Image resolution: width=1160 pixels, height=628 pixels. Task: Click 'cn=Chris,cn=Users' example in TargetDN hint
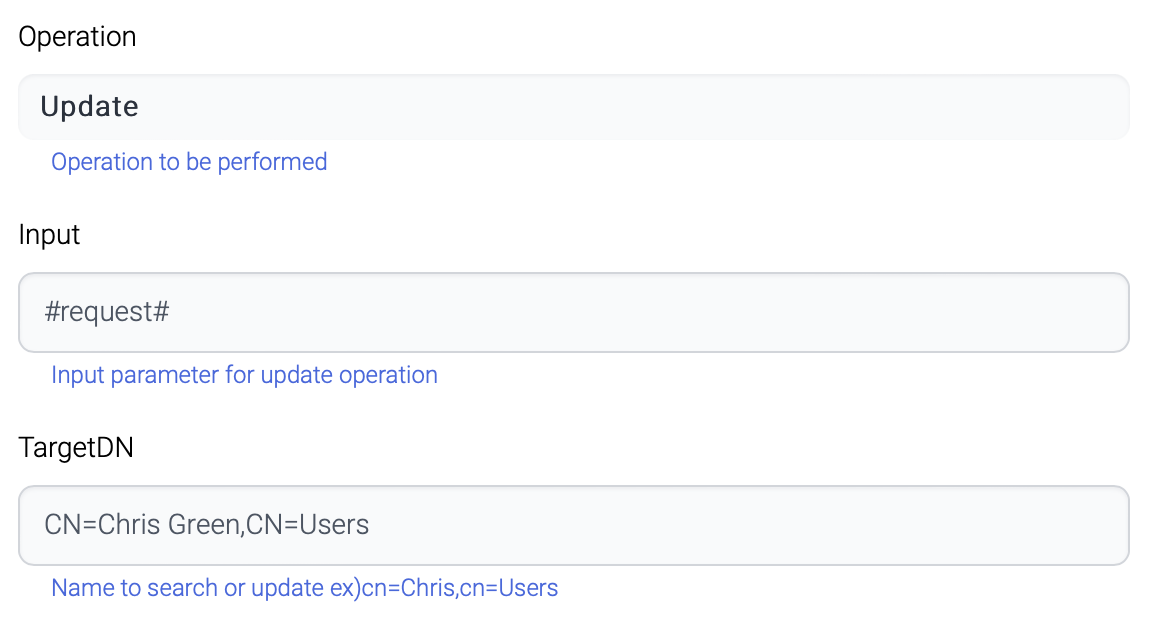pos(459,588)
